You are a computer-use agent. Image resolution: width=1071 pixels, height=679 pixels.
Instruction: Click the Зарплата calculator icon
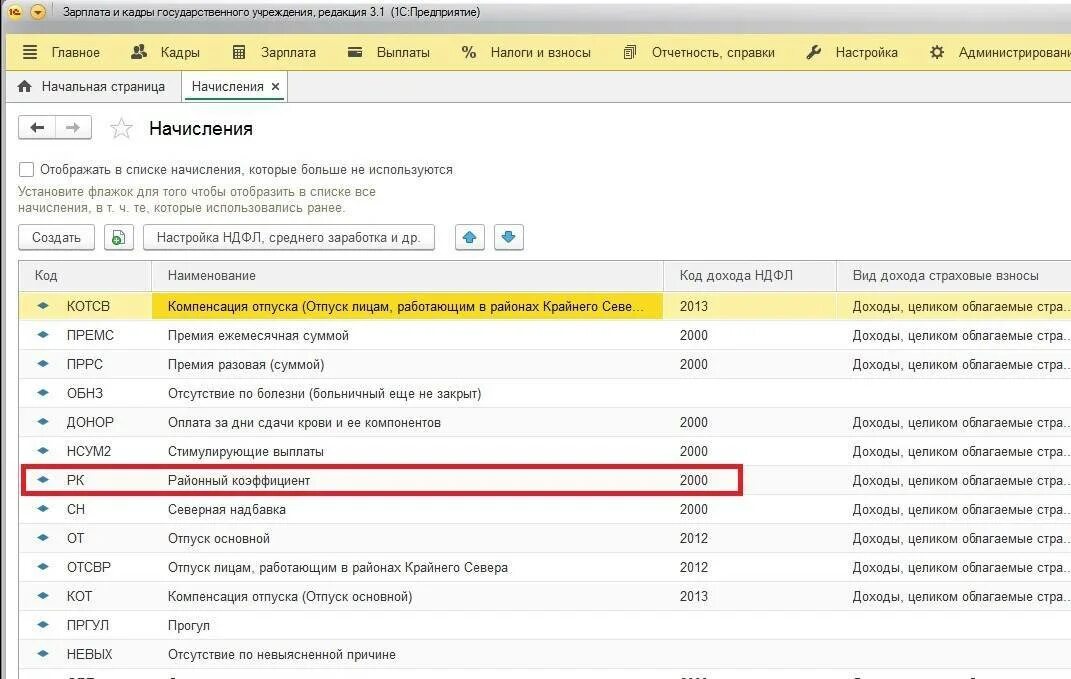coord(239,53)
